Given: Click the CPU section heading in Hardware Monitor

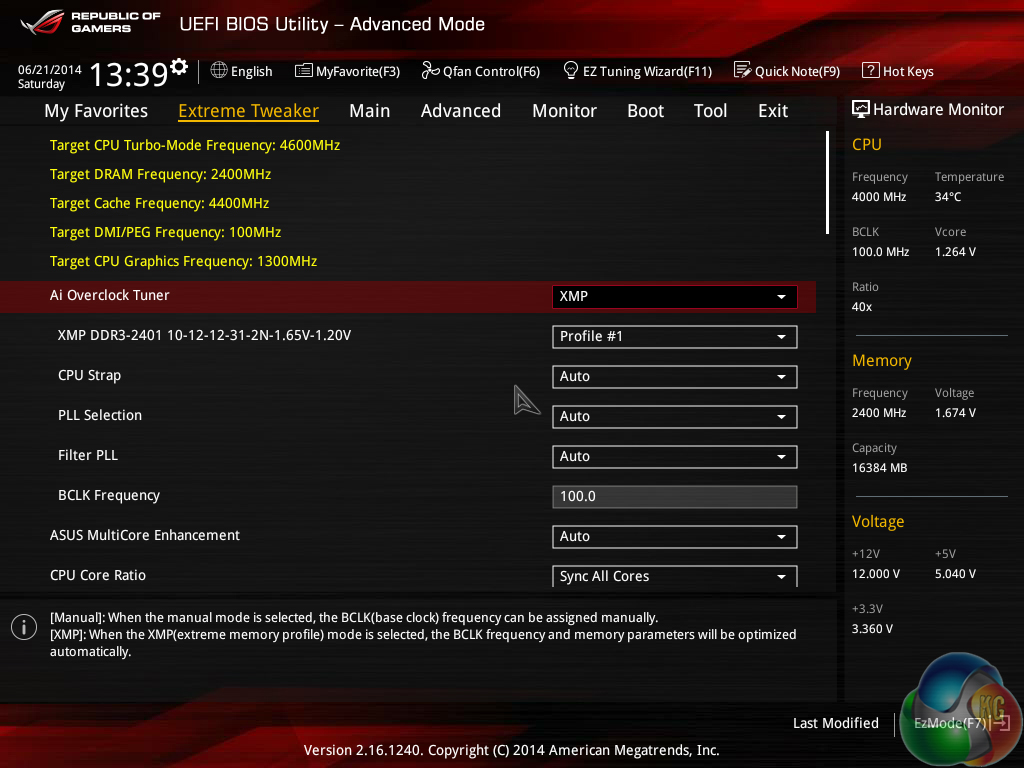Looking at the screenshot, I should 867,144.
